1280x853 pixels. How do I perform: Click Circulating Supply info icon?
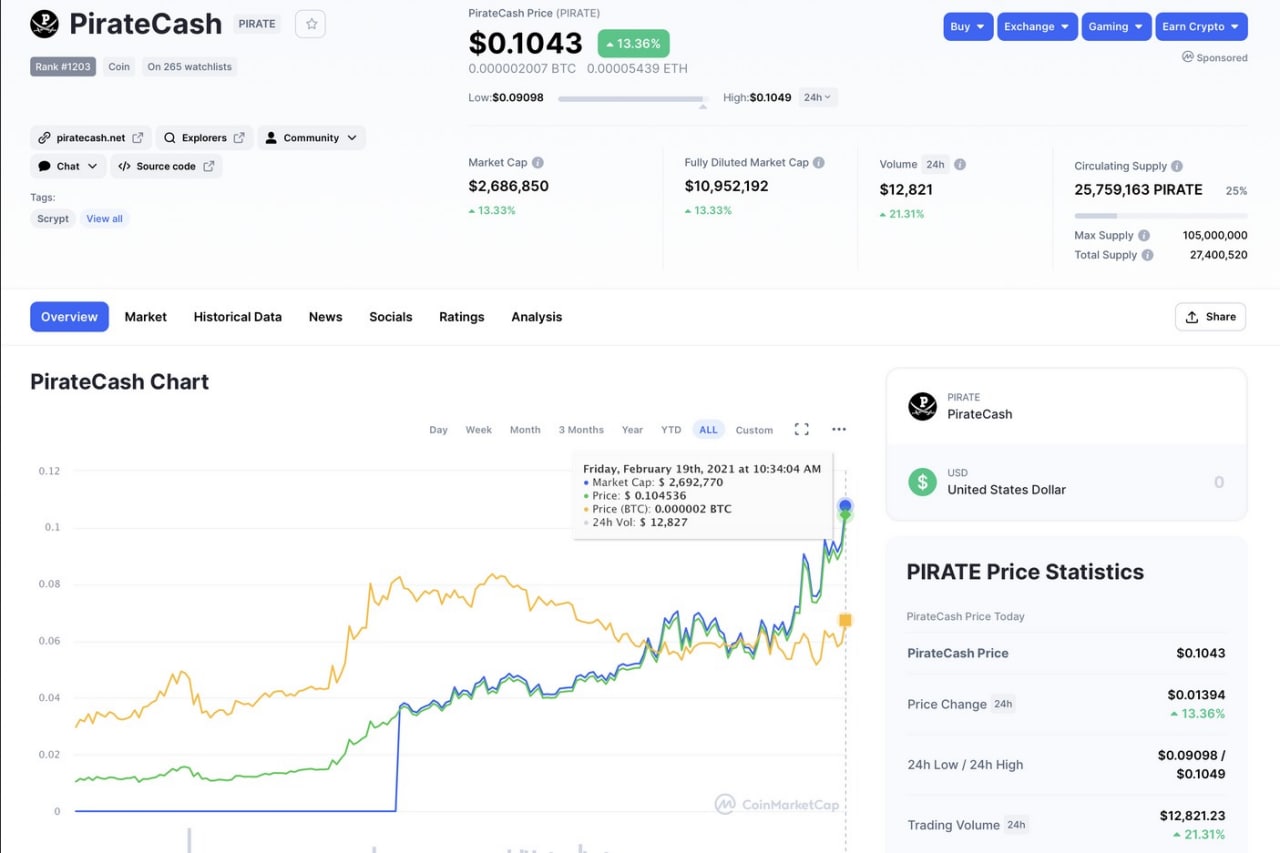click(x=1177, y=166)
